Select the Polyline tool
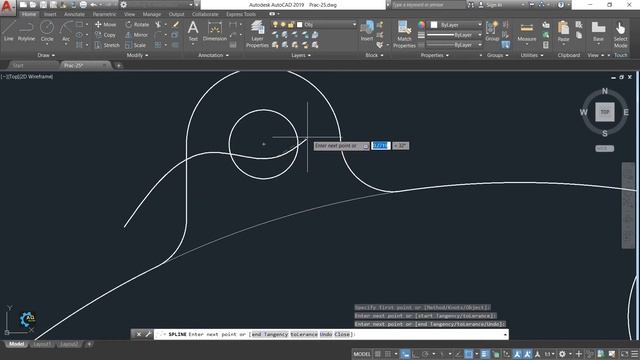 [x=26, y=31]
